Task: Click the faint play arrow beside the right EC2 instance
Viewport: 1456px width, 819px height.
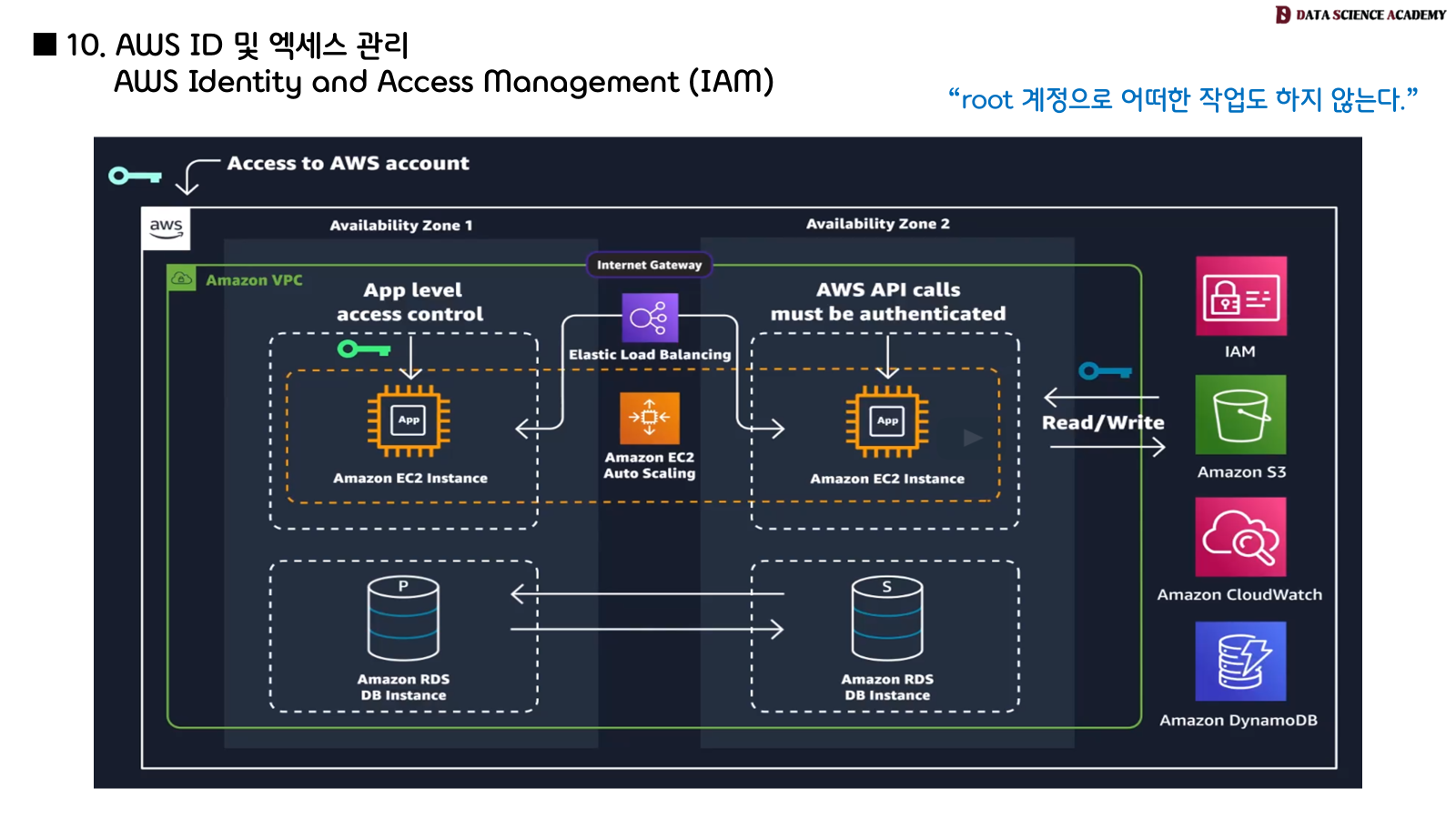Action: tap(973, 438)
